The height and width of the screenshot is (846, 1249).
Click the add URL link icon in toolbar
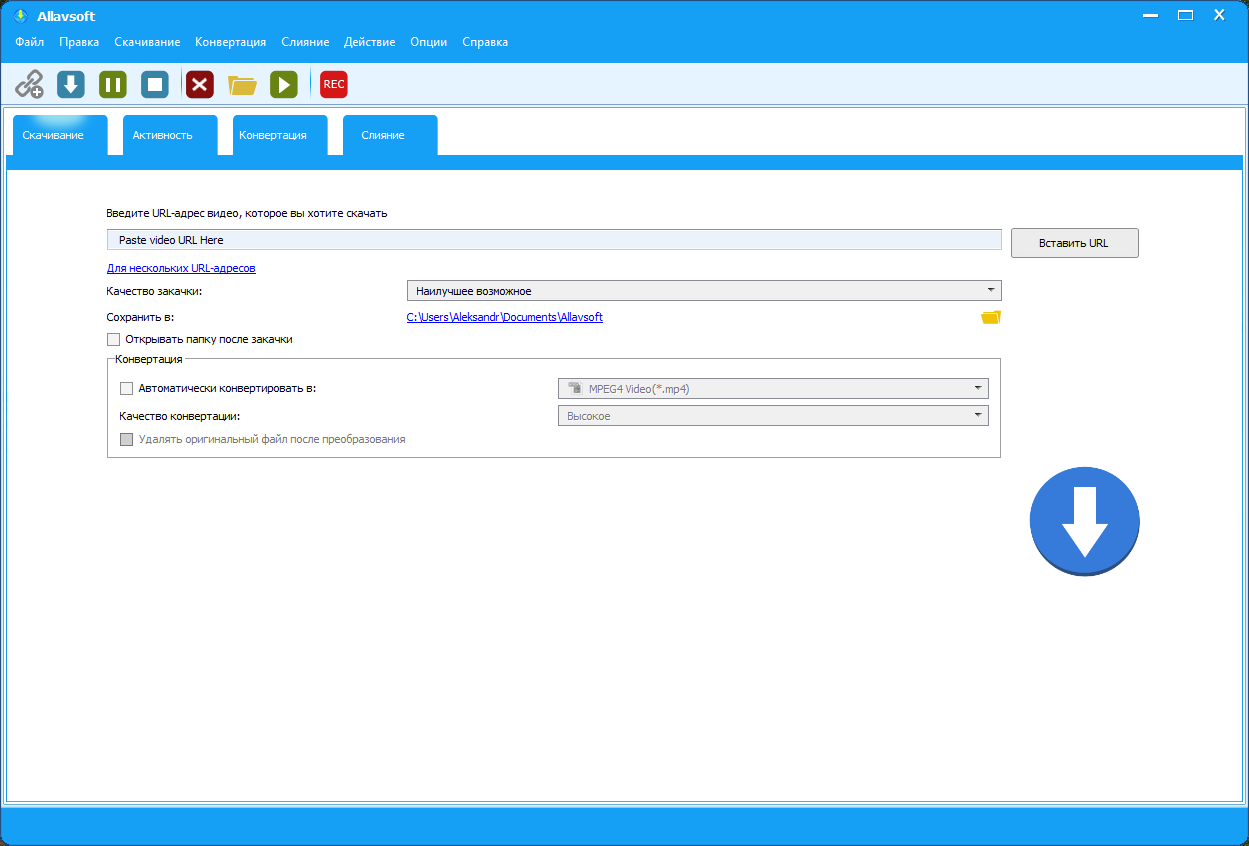pos(29,84)
